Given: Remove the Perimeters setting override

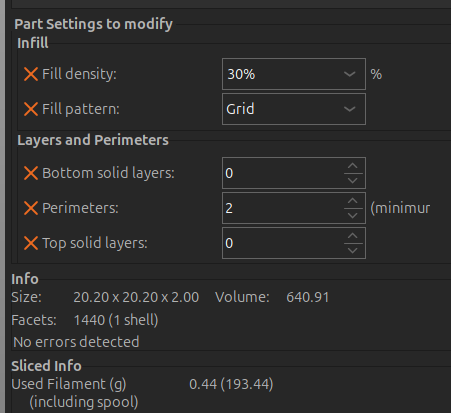Looking at the screenshot, I should (x=31, y=208).
